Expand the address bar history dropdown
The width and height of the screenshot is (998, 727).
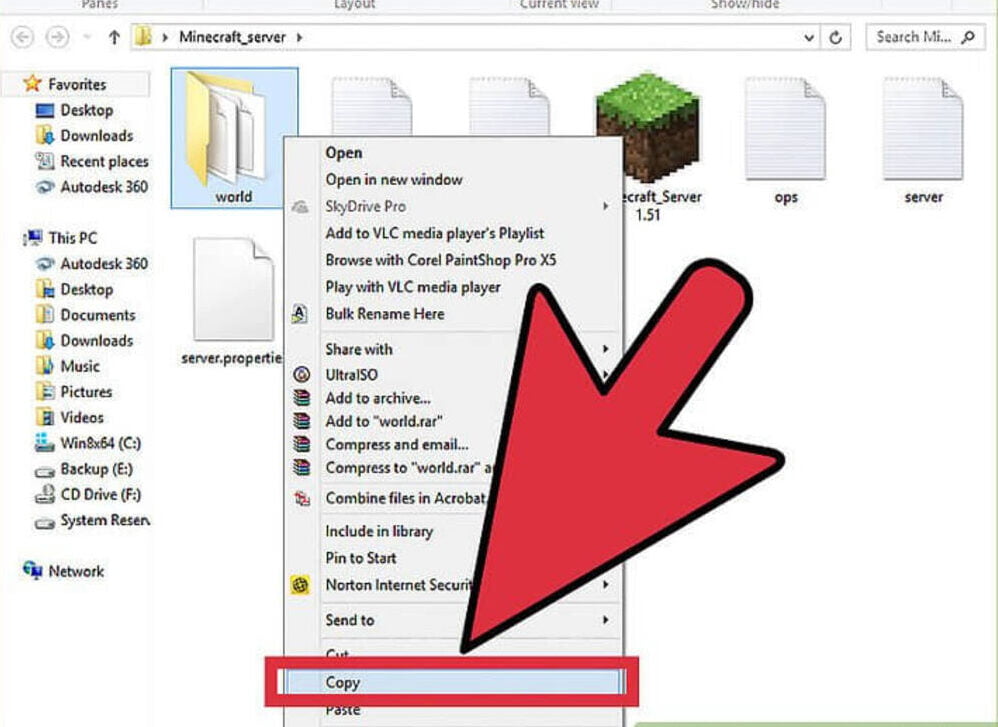809,37
